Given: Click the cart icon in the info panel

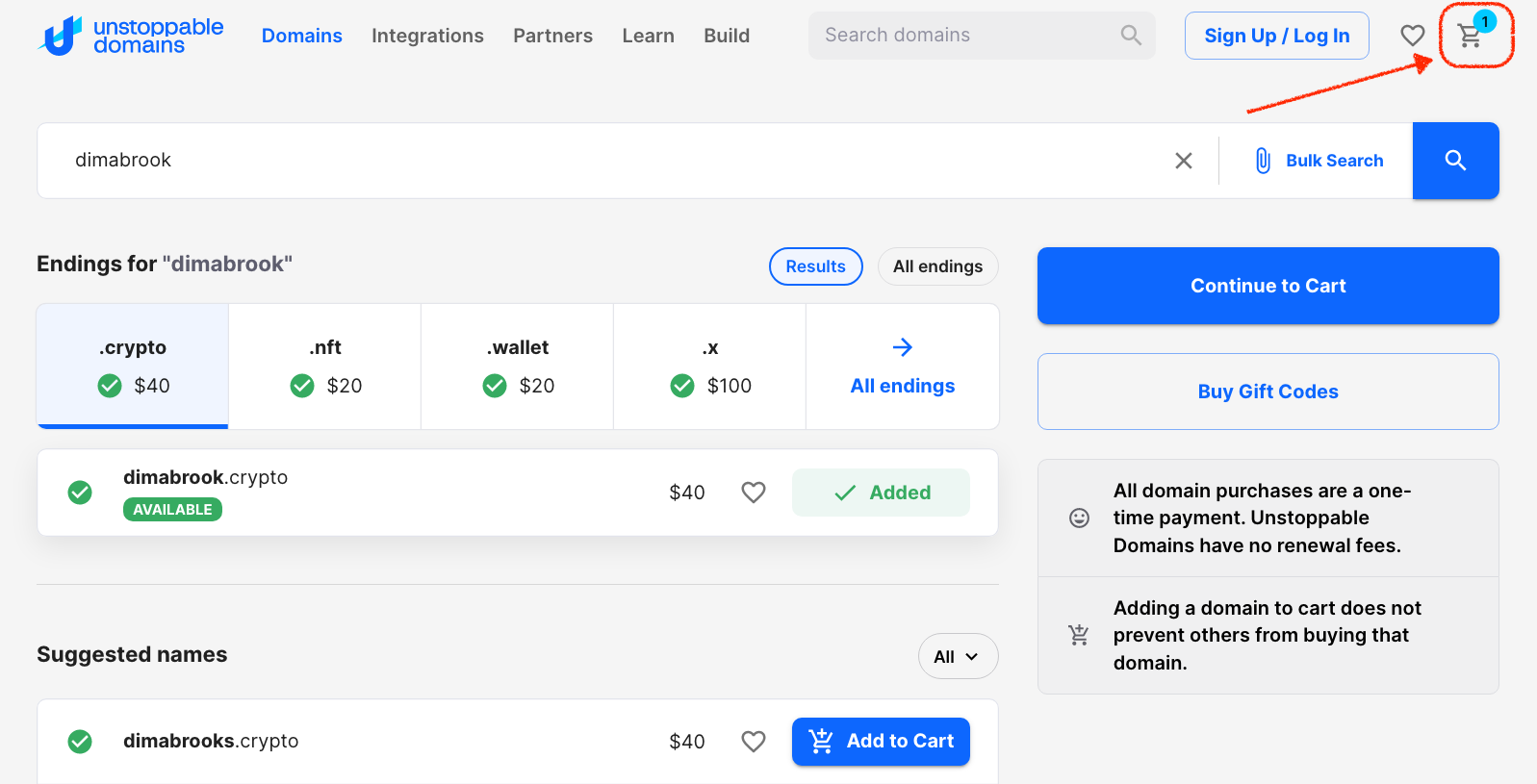Looking at the screenshot, I should pyautogui.click(x=1079, y=635).
